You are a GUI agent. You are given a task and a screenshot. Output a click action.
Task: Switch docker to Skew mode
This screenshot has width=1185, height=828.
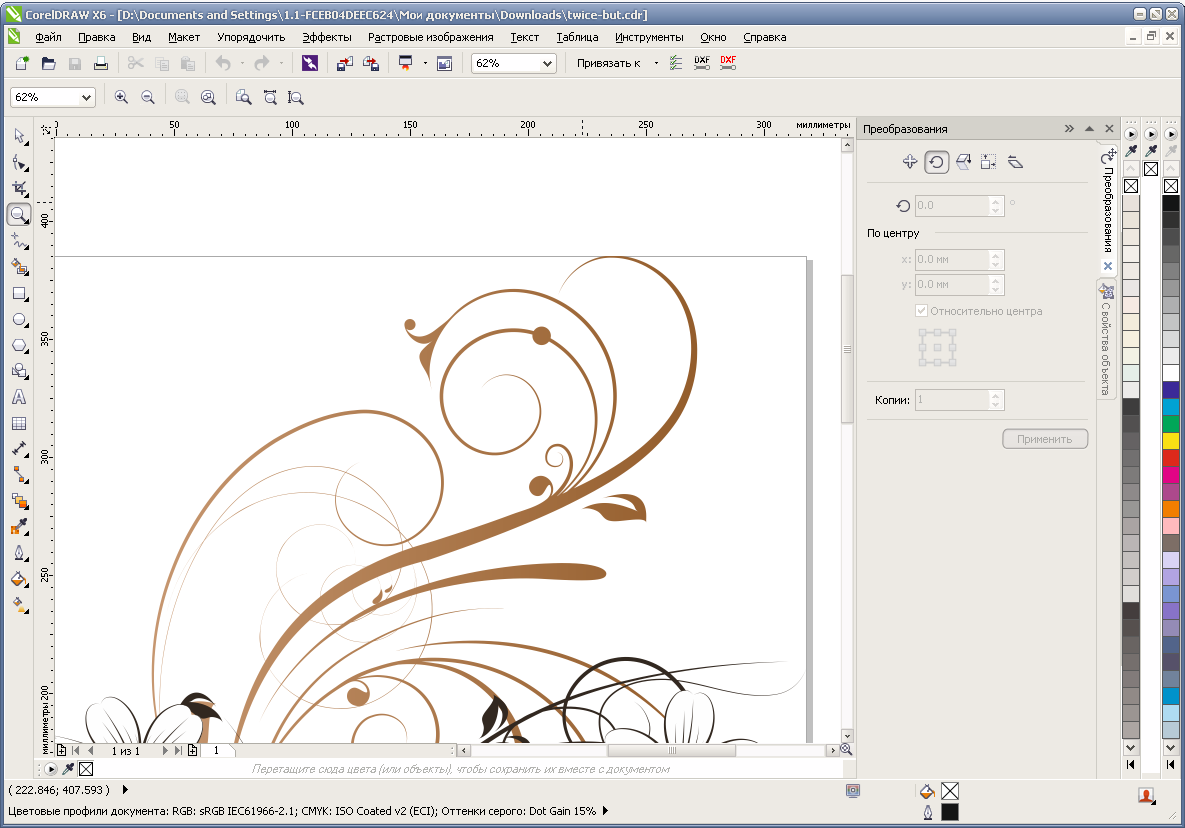[x=1015, y=162]
